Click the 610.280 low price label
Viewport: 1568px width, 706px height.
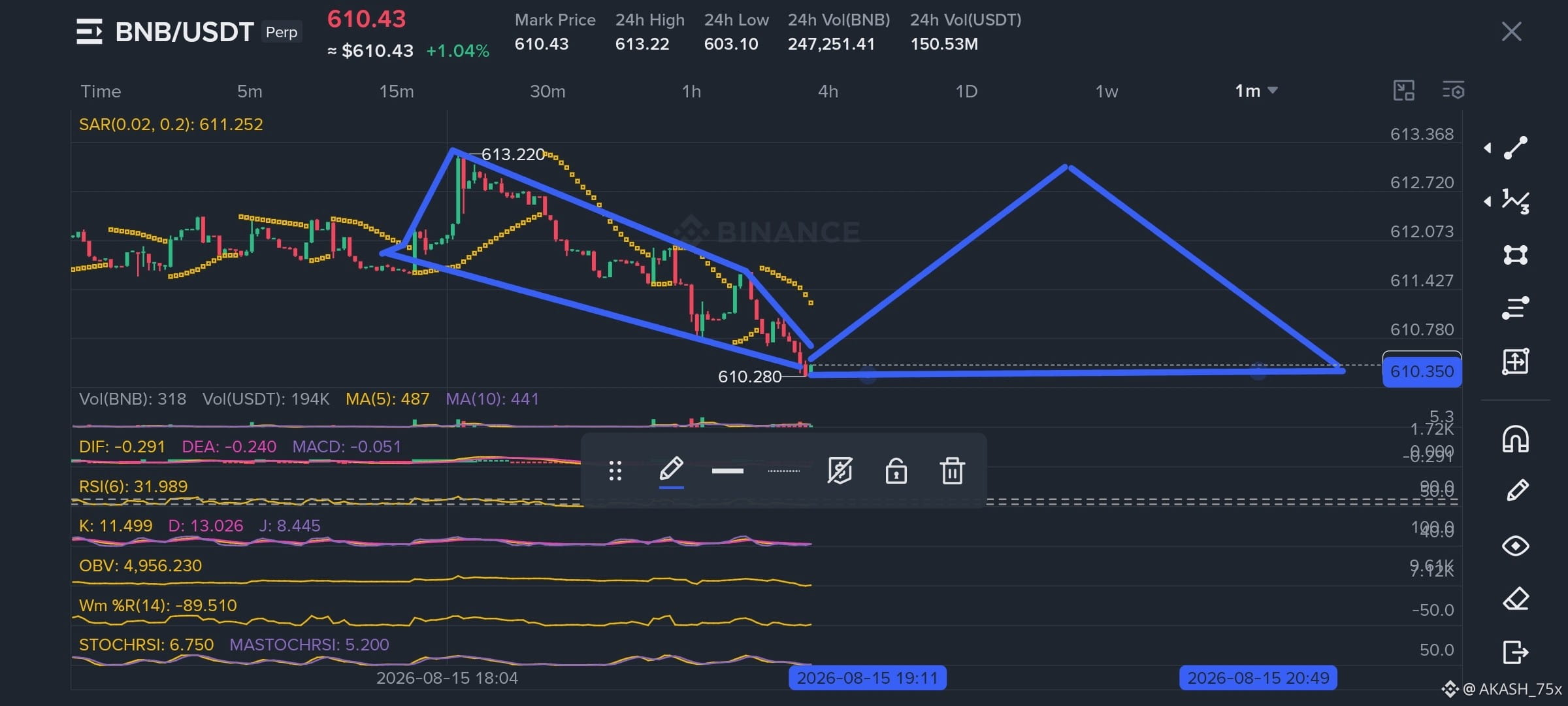tap(749, 377)
